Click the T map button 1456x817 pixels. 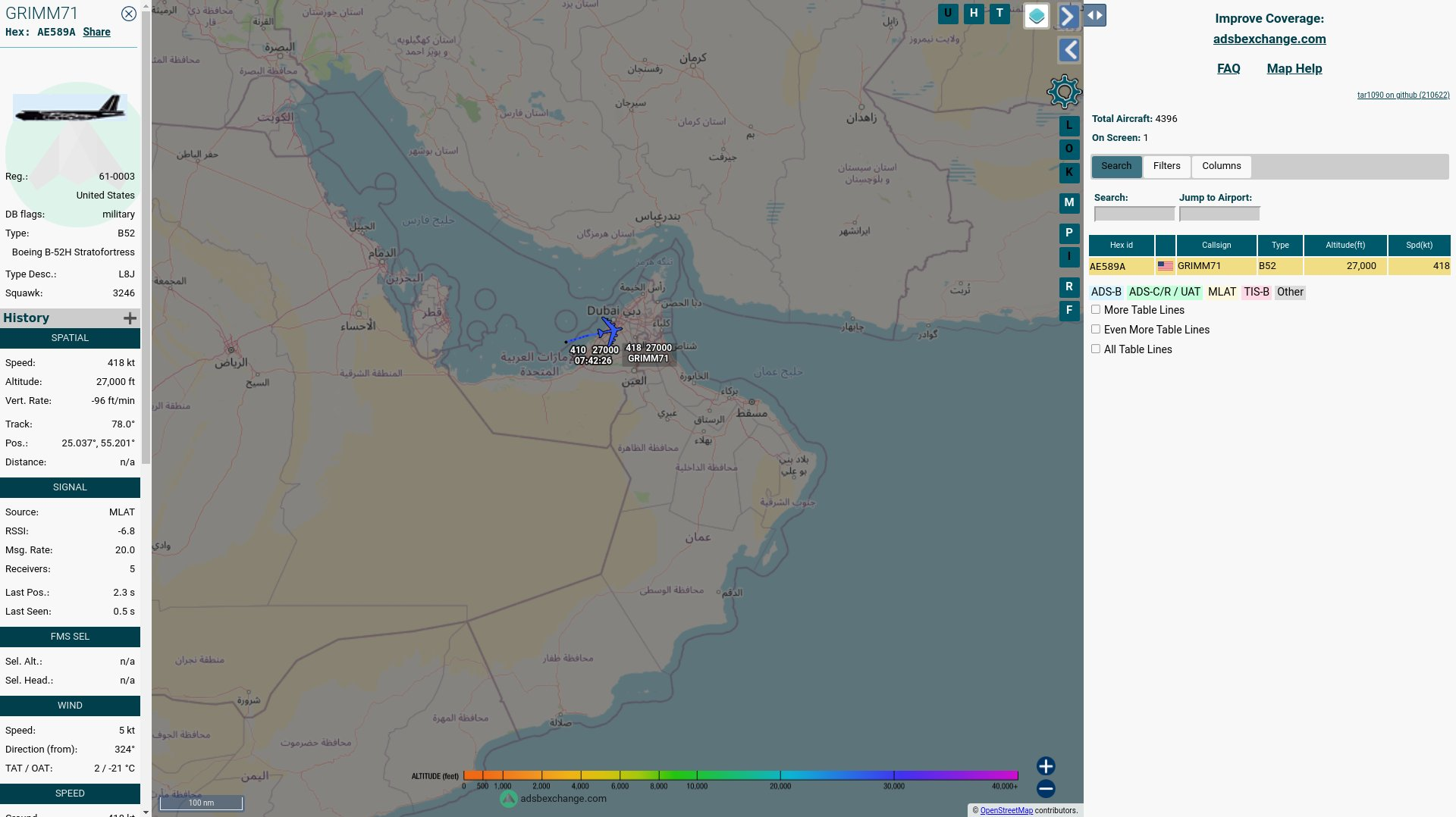pos(999,14)
